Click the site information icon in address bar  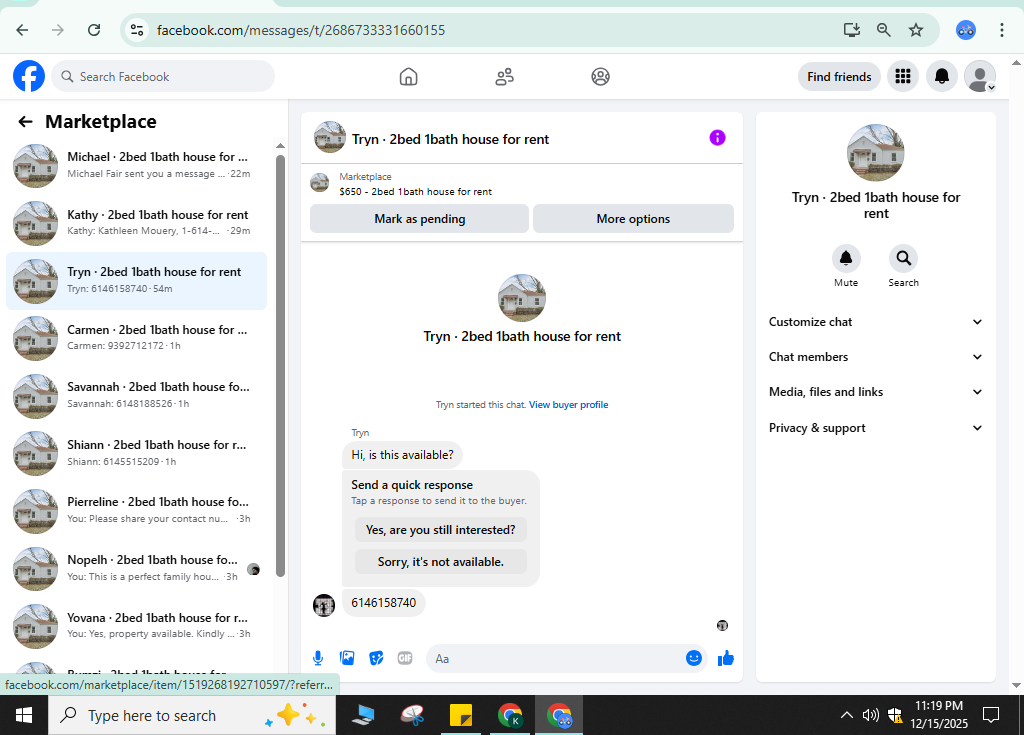[x=136, y=30]
